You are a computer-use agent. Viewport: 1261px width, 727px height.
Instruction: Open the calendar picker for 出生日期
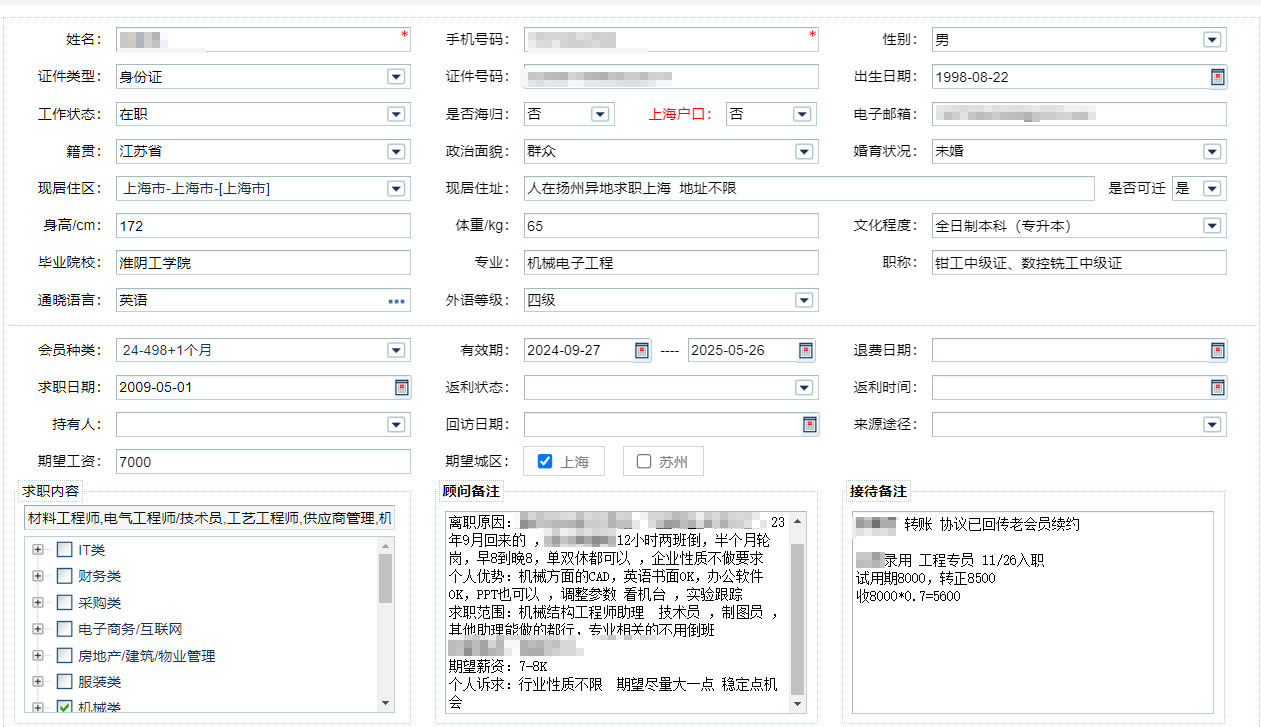coord(1217,77)
